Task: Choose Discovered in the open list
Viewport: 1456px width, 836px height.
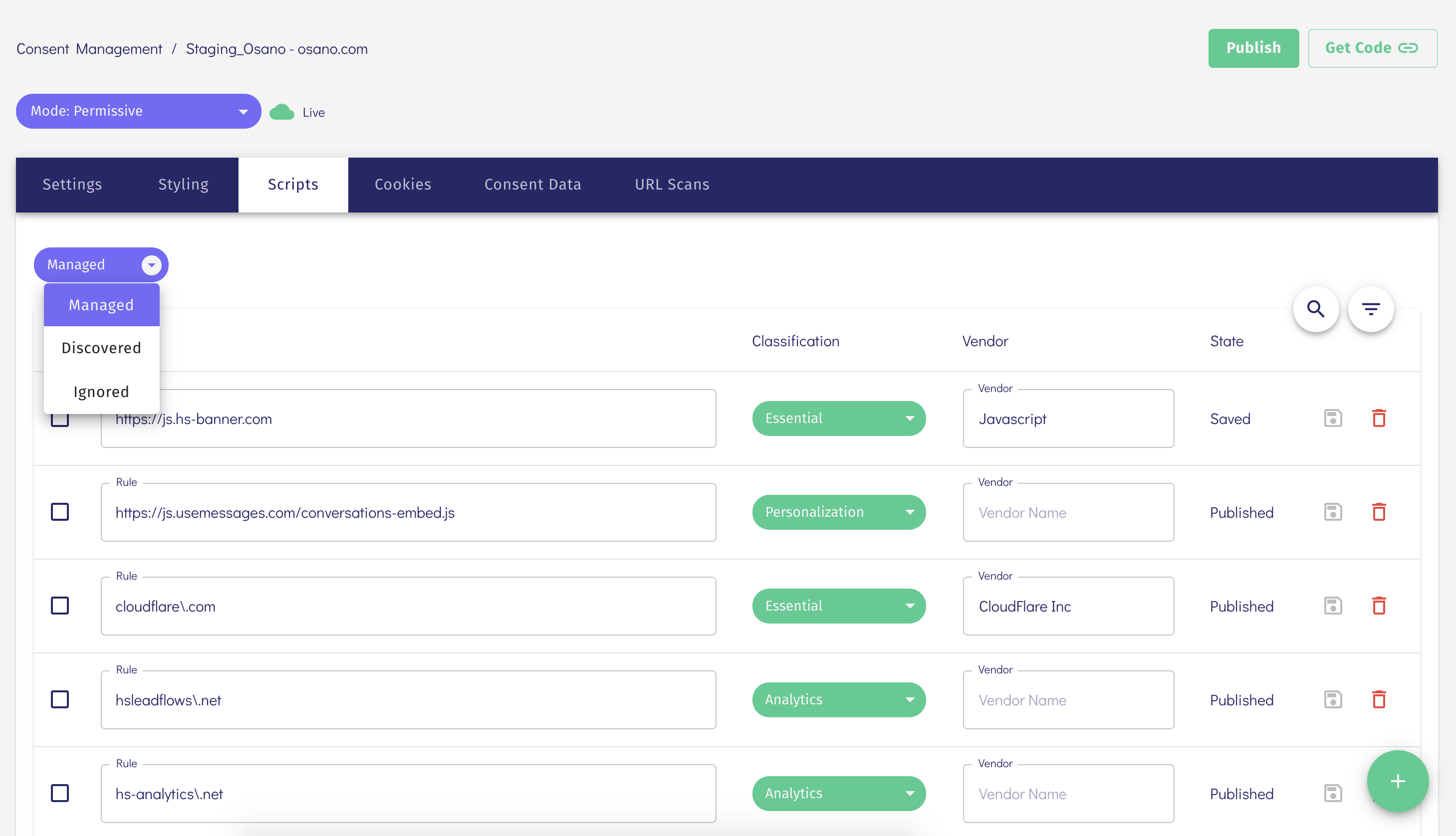Action: pyautogui.click(x=102, y=348)
